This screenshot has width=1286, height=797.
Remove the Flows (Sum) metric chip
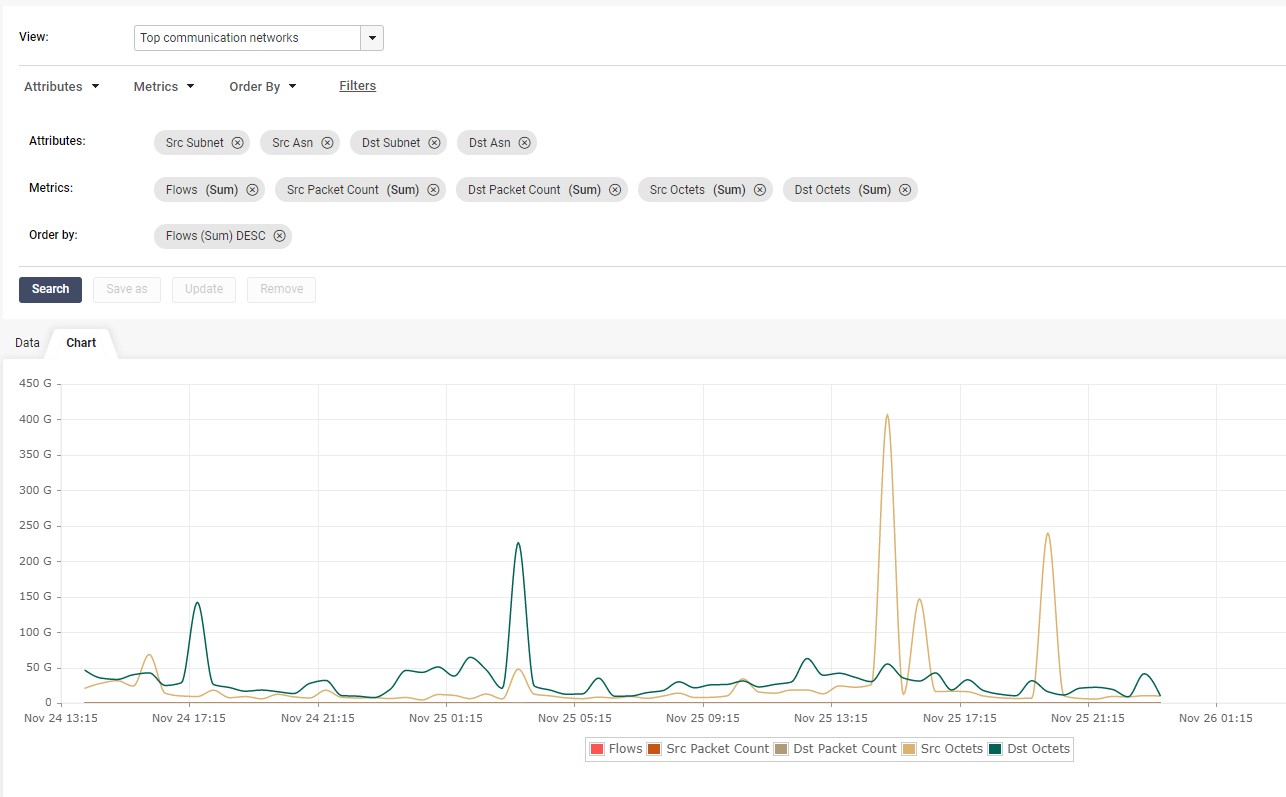[x=252, y=190]
